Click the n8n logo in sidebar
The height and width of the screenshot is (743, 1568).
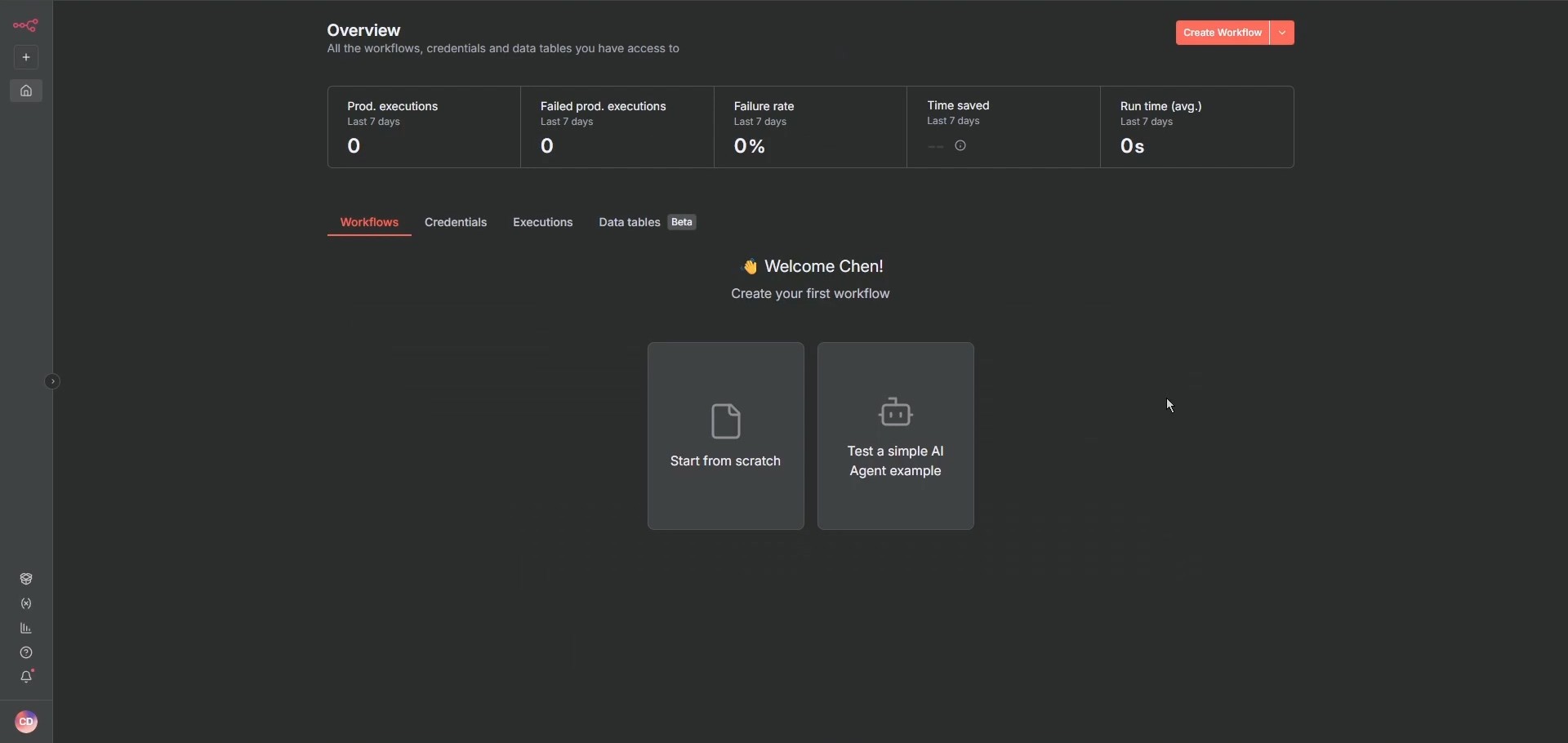(26, 26)
